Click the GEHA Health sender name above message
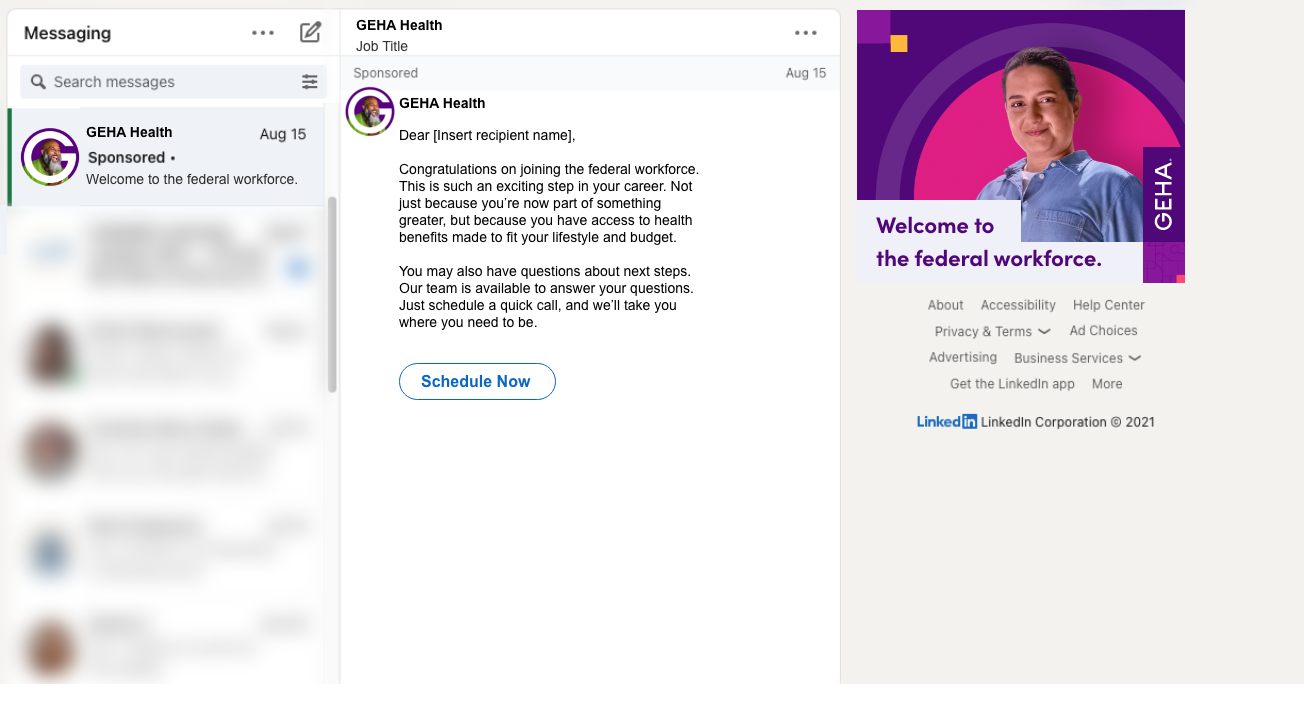The width and height of the screenshot is (1304, 710). (x=442, y=103)
